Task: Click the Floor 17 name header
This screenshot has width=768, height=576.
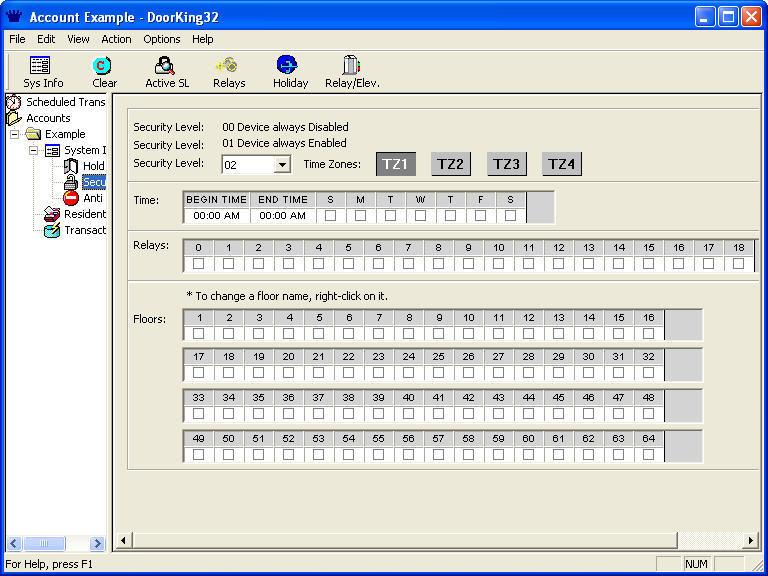Action: 198,357
